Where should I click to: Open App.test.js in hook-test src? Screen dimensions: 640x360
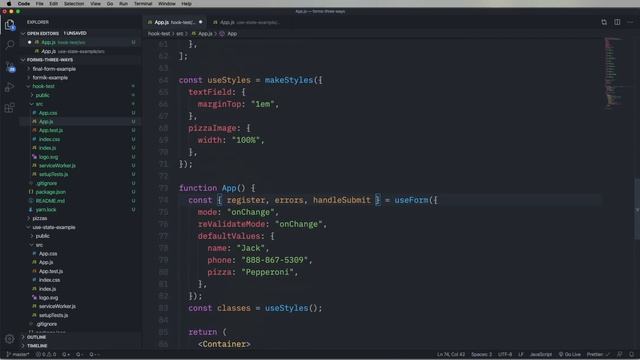(x=51, y=130)
